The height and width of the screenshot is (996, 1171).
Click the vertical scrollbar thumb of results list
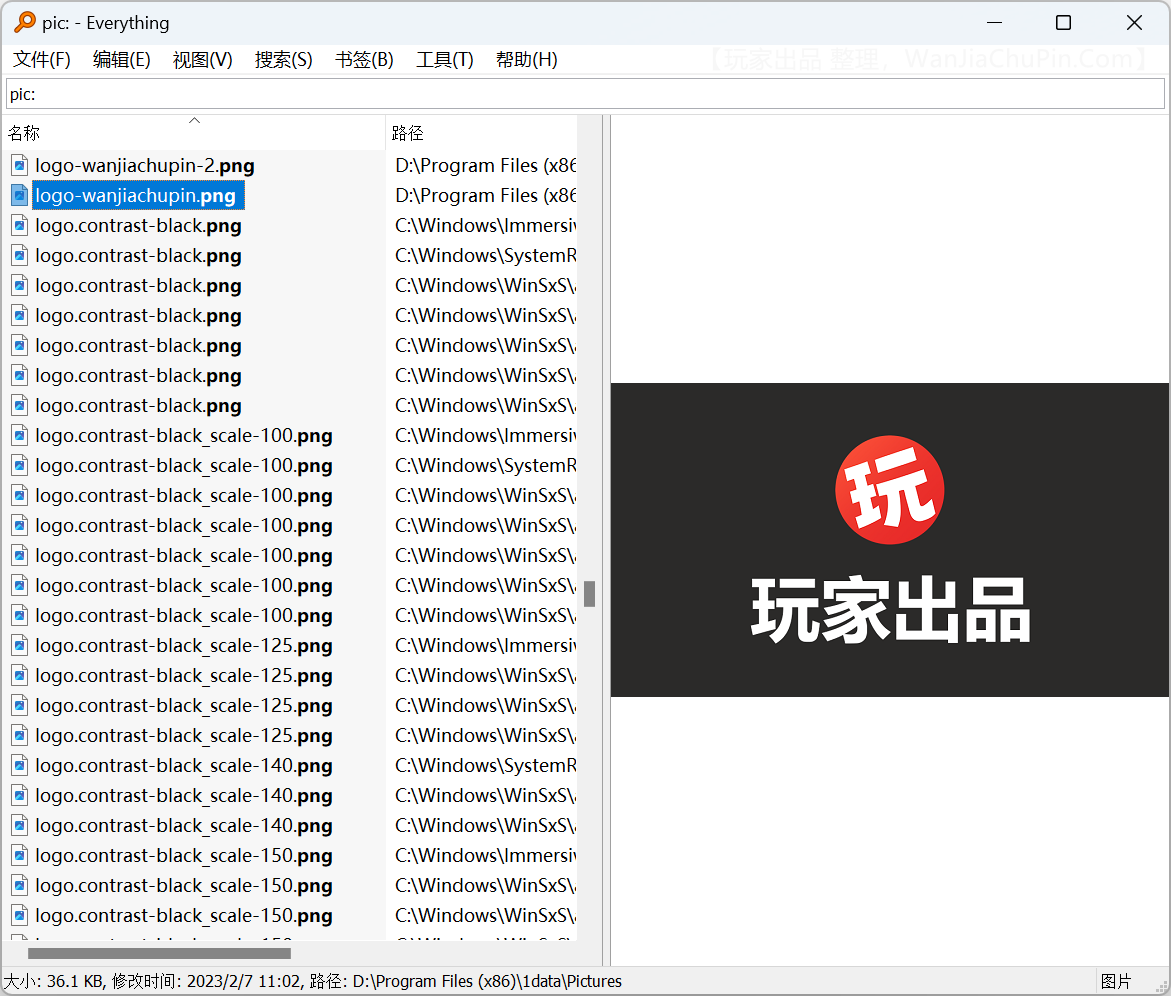point(589,594)
